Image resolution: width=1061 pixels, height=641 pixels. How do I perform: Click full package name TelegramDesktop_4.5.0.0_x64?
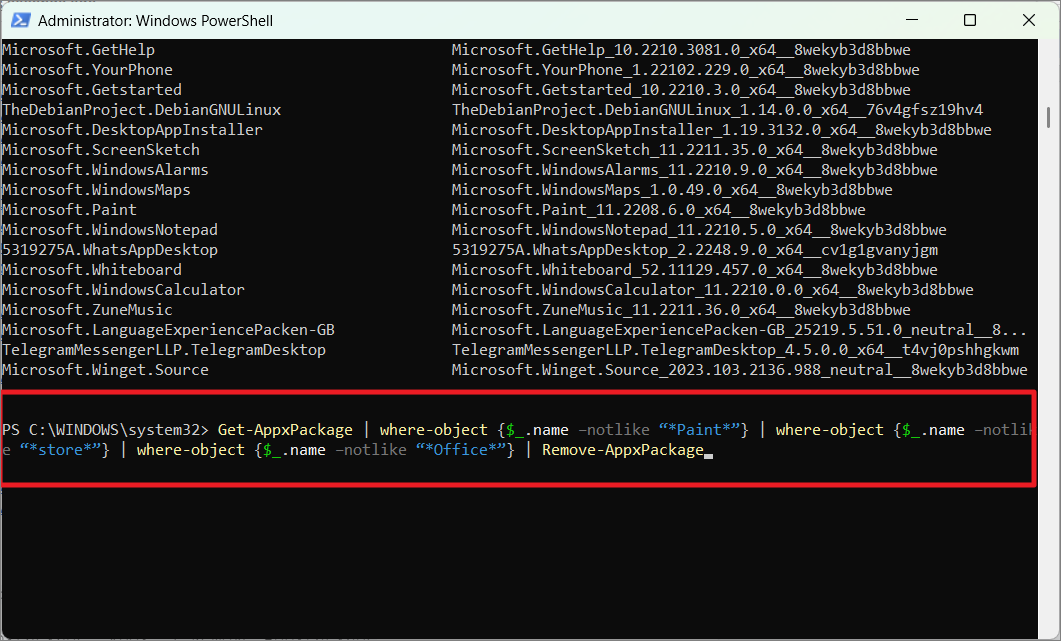click(x=735, y=349)
